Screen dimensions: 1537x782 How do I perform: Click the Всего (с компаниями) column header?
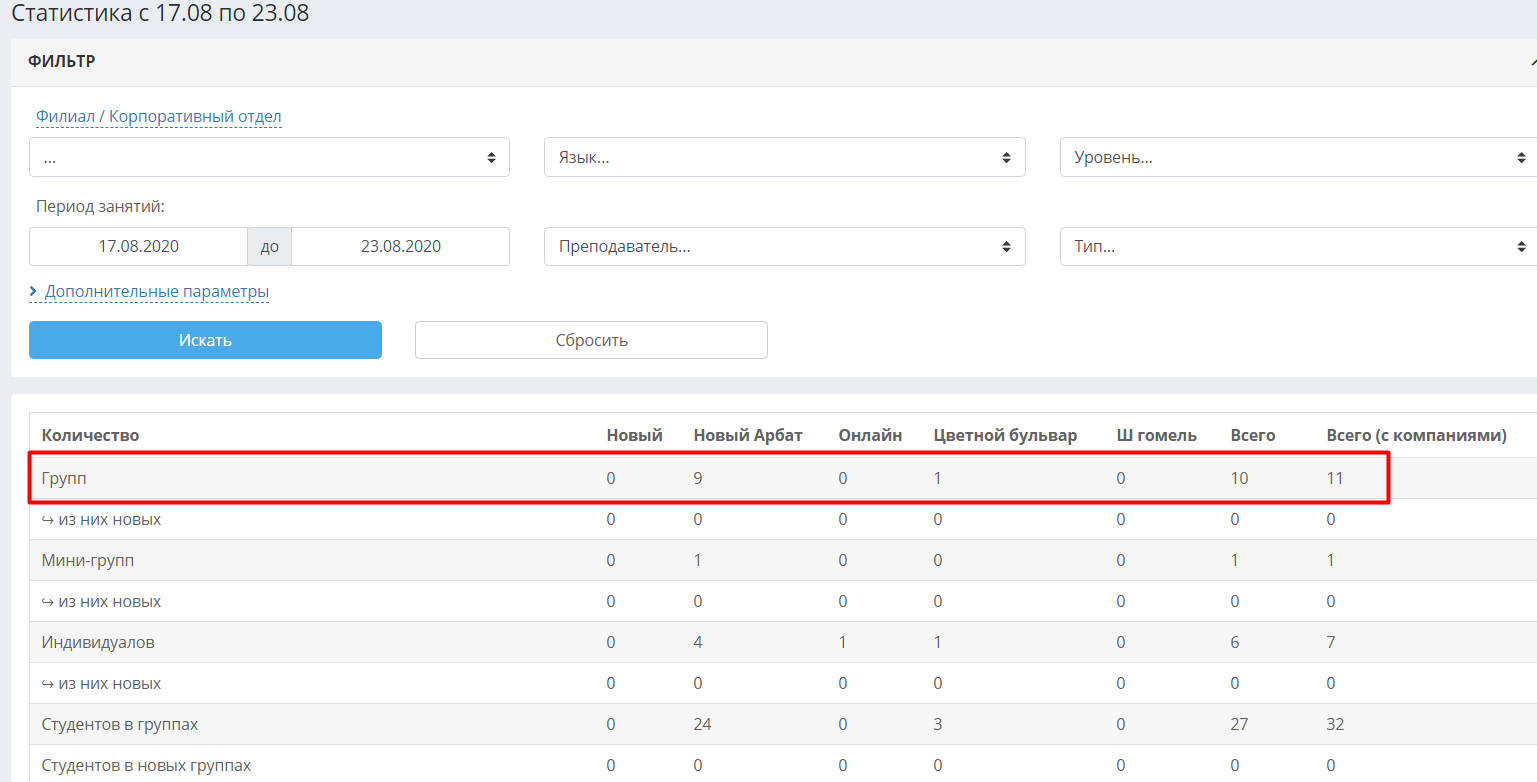[1416, 435]
